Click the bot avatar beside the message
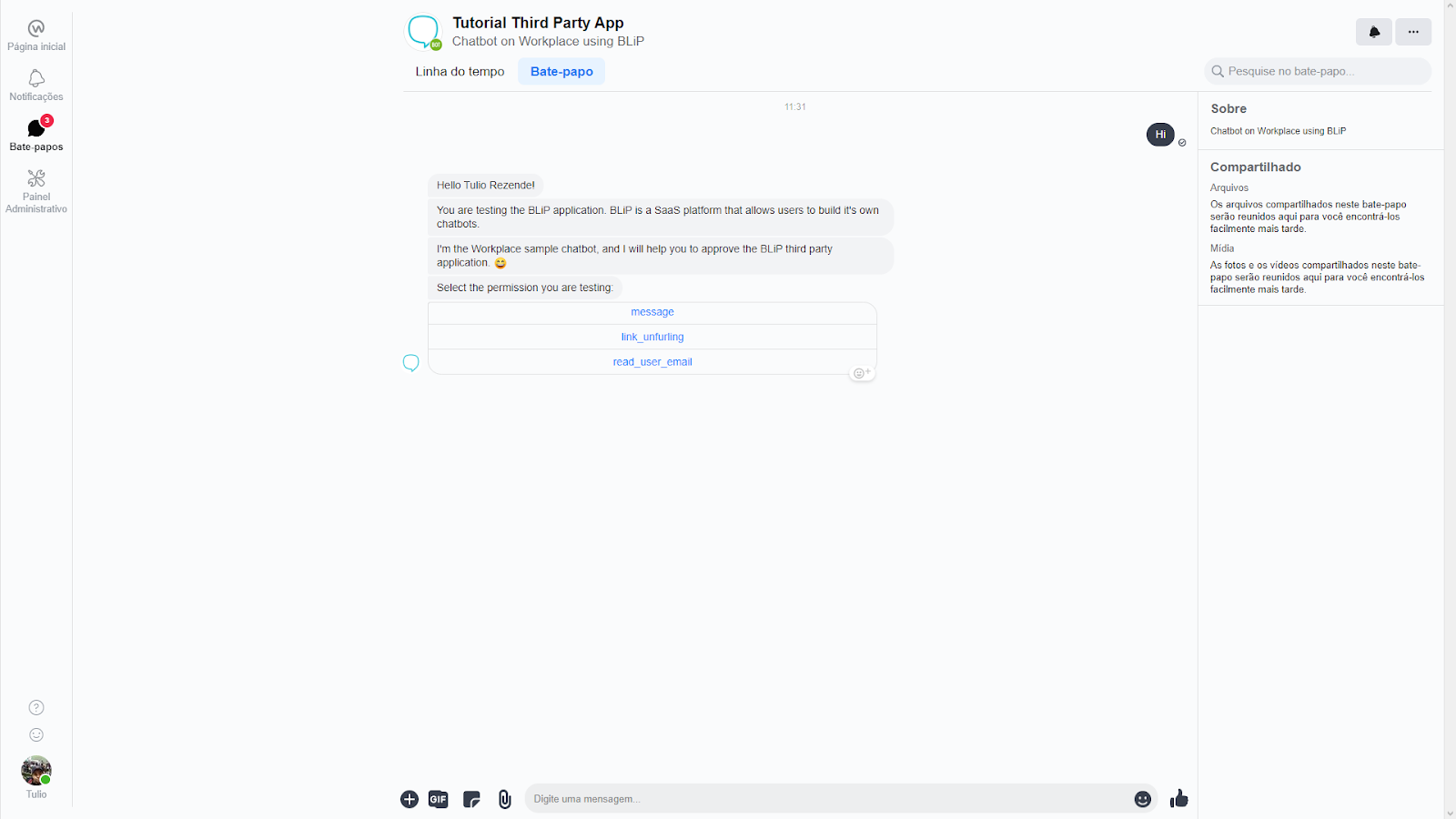The width and height of the screenshot is (1456, 819). coord(411,363)
